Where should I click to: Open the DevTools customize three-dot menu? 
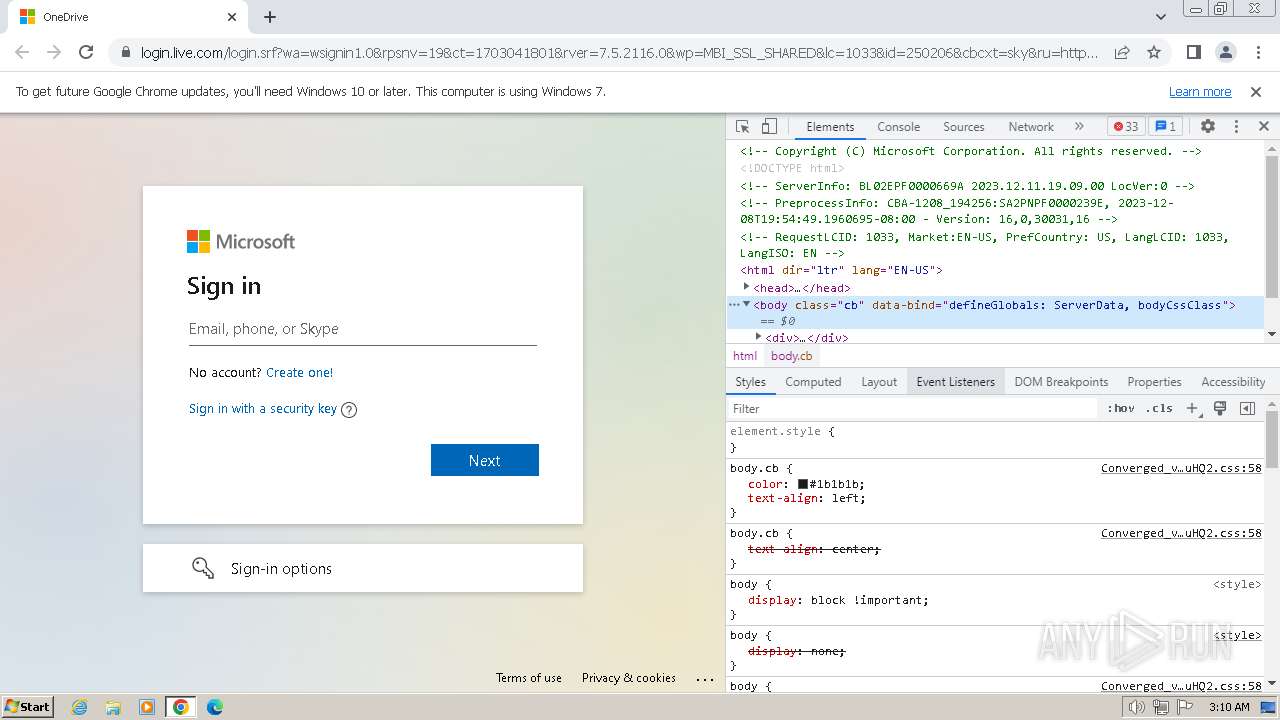(1236, 127)
